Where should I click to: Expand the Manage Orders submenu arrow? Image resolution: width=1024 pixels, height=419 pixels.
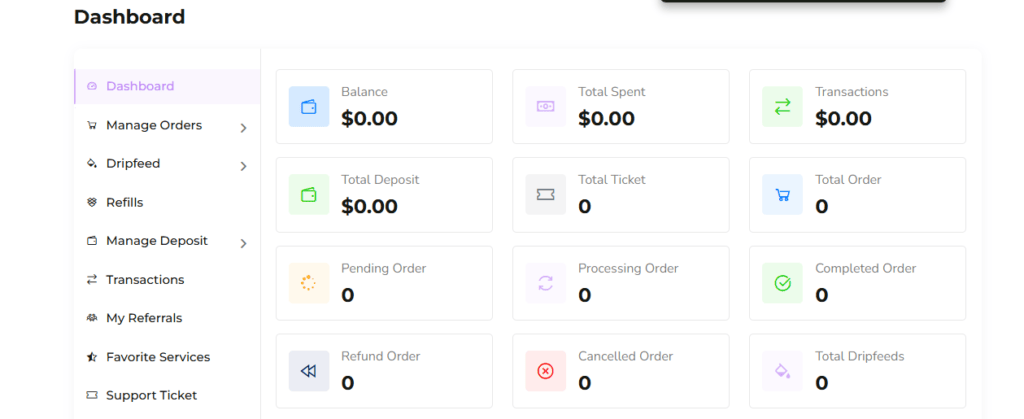click(x=243, y=128)
